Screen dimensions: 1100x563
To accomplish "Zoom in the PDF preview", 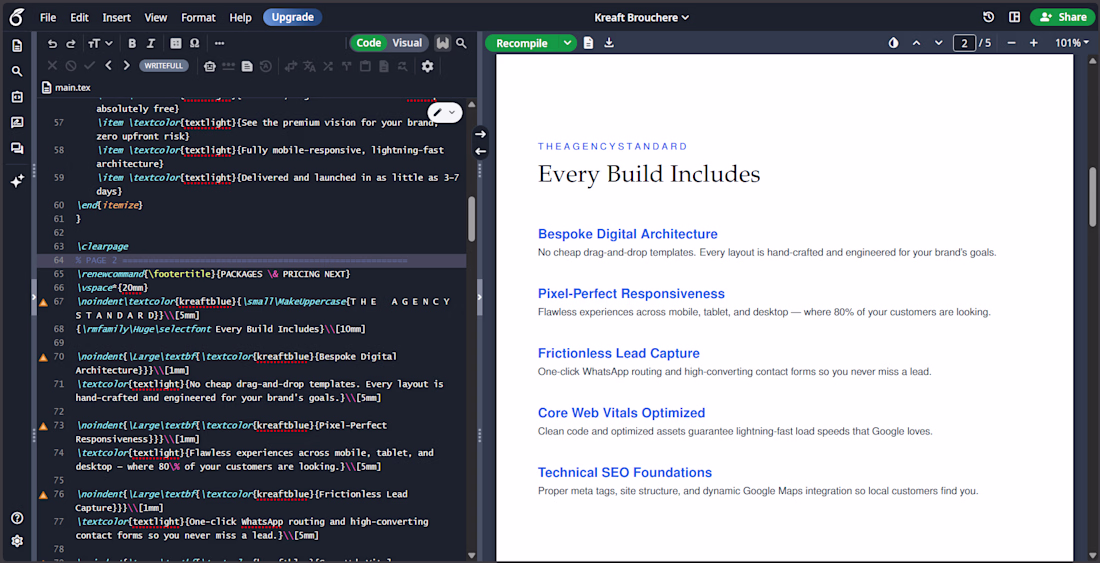I will click(1033, 43).
